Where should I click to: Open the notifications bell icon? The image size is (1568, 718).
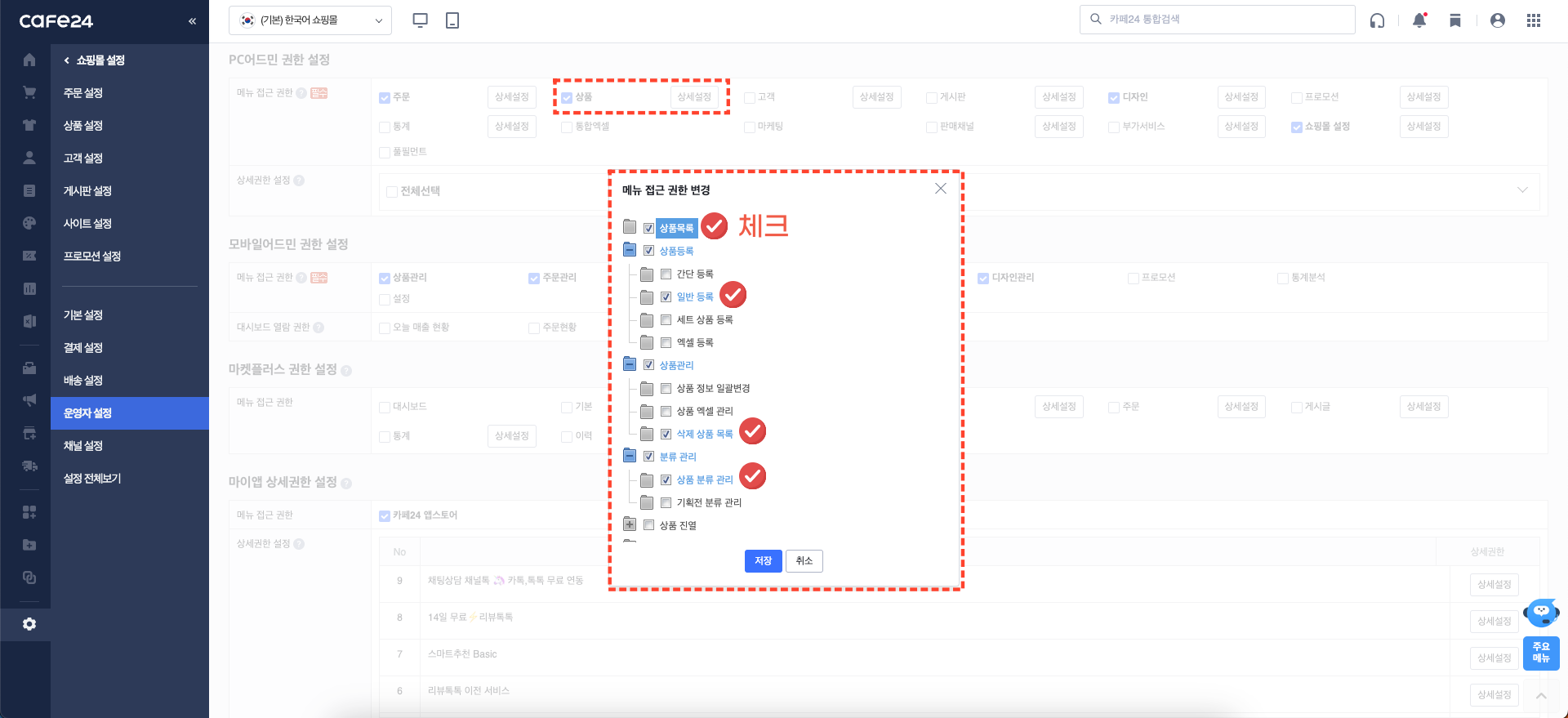click(1419, 20)
